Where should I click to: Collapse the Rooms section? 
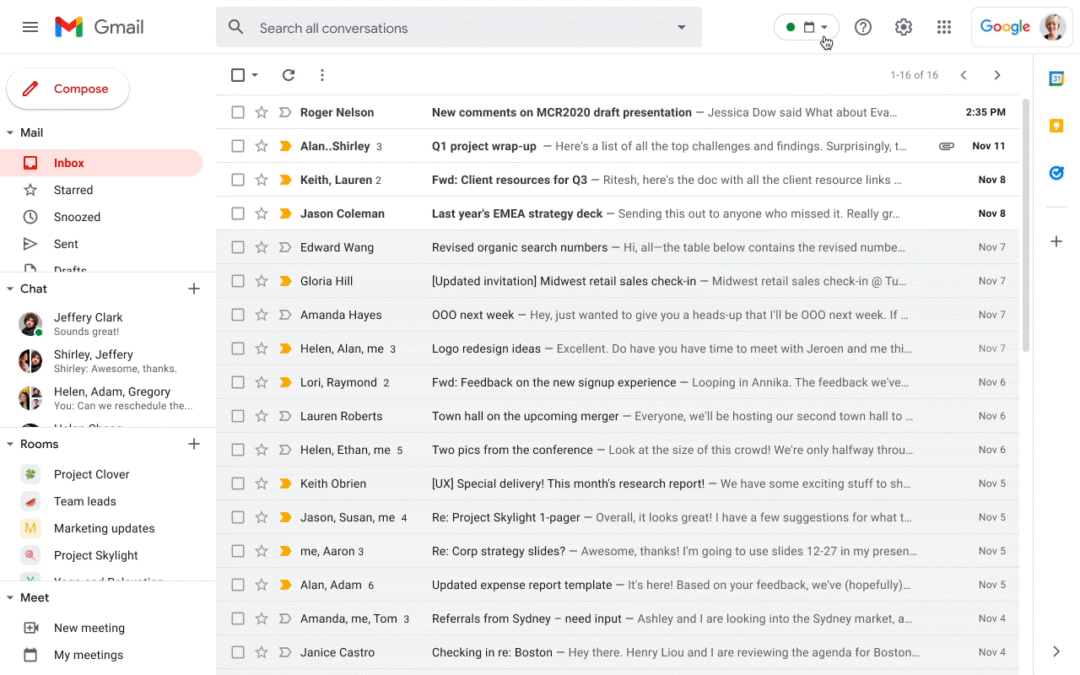pos(10,444)
